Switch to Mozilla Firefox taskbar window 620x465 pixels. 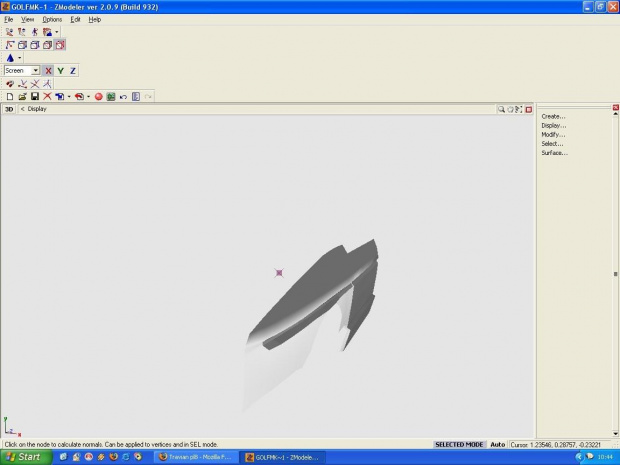coord(196,457)
